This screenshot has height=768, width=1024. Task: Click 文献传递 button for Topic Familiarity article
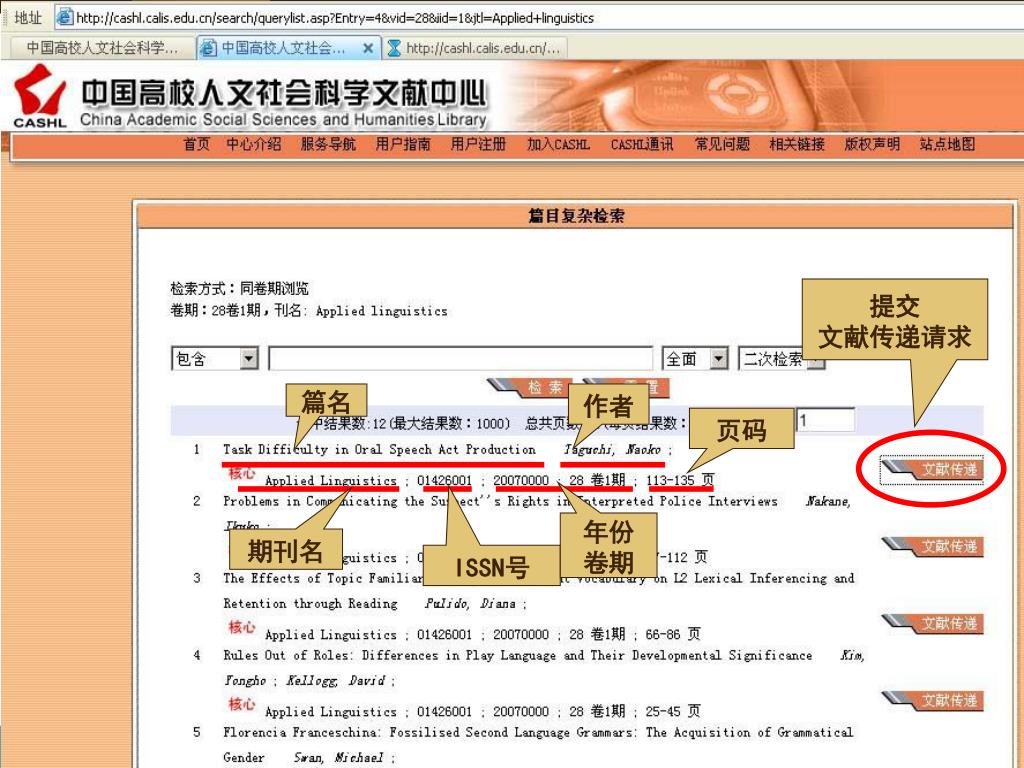pos(933,623)
